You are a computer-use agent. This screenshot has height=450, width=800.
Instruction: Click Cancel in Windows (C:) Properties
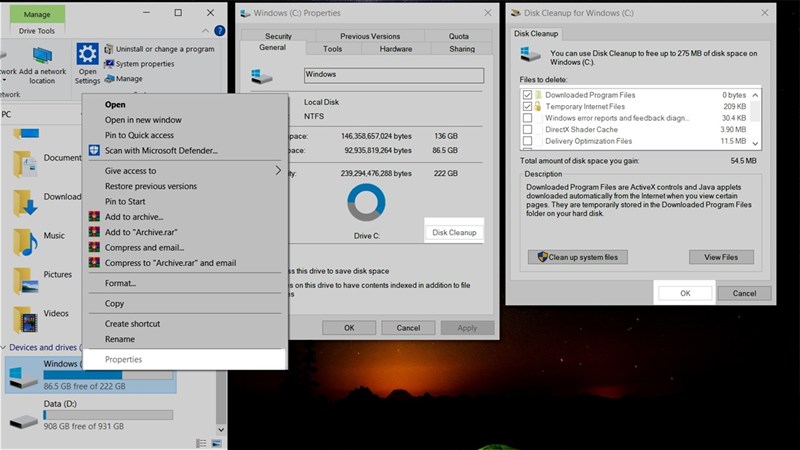point(408,328)
